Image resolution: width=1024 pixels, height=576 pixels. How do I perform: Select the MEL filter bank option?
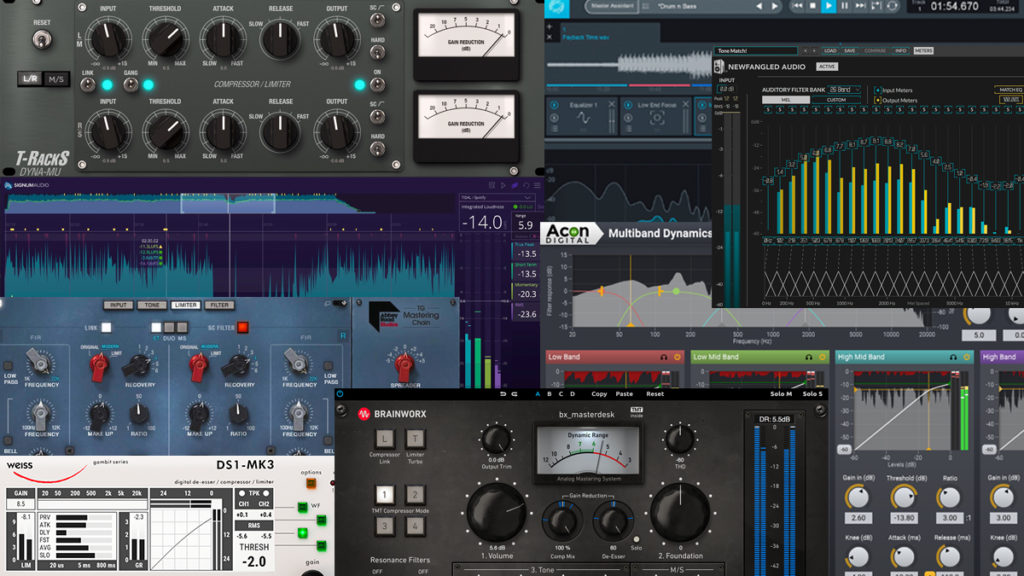tap(786, 100)
